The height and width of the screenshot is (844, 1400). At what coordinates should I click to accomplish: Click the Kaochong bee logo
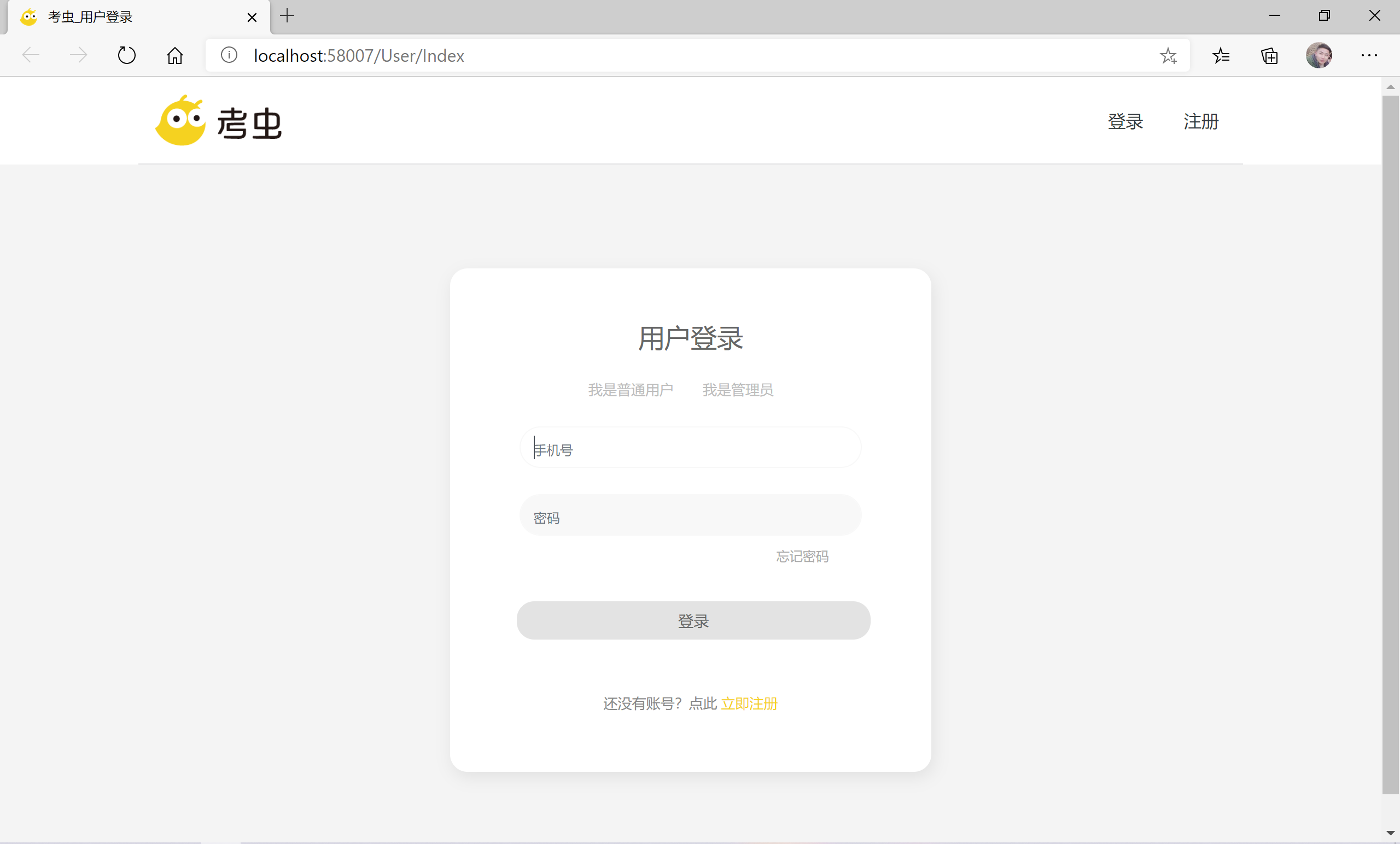[x=180, y=121]
